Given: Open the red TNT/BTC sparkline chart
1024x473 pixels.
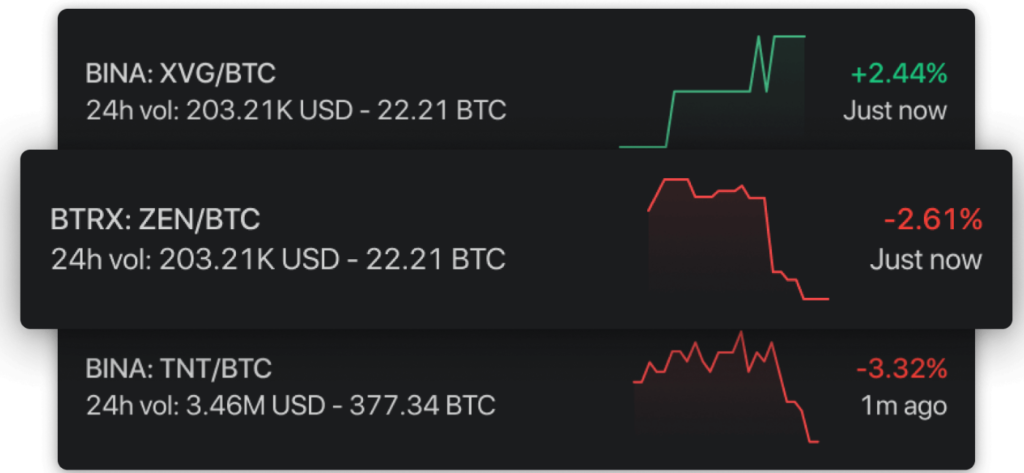Looking at the screenshot, I should click(726, 387).
